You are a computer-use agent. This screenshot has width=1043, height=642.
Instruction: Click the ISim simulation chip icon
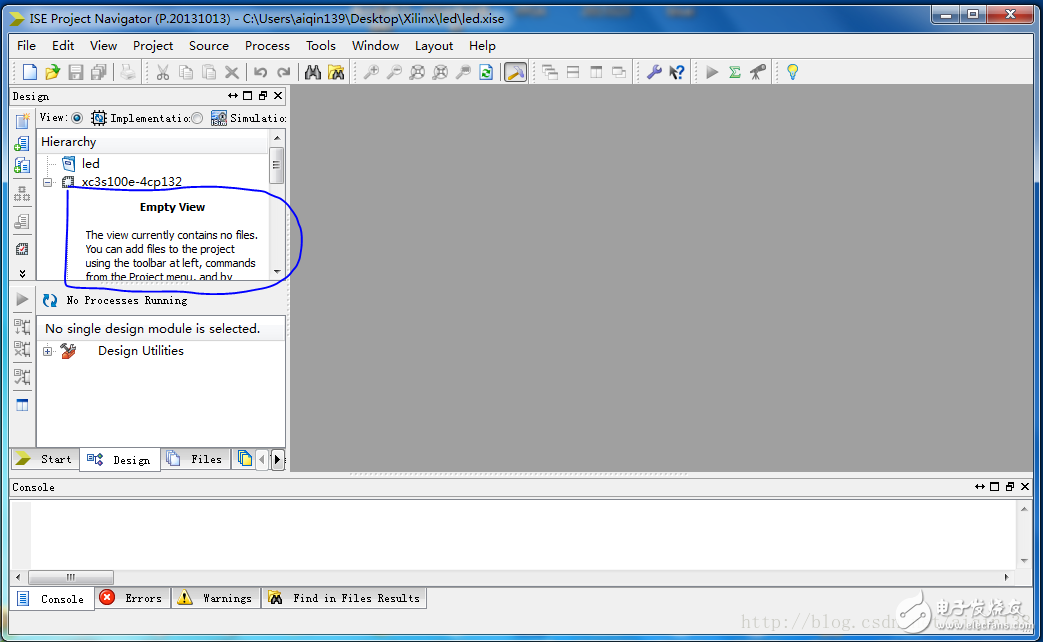click(x=218, y=118)
